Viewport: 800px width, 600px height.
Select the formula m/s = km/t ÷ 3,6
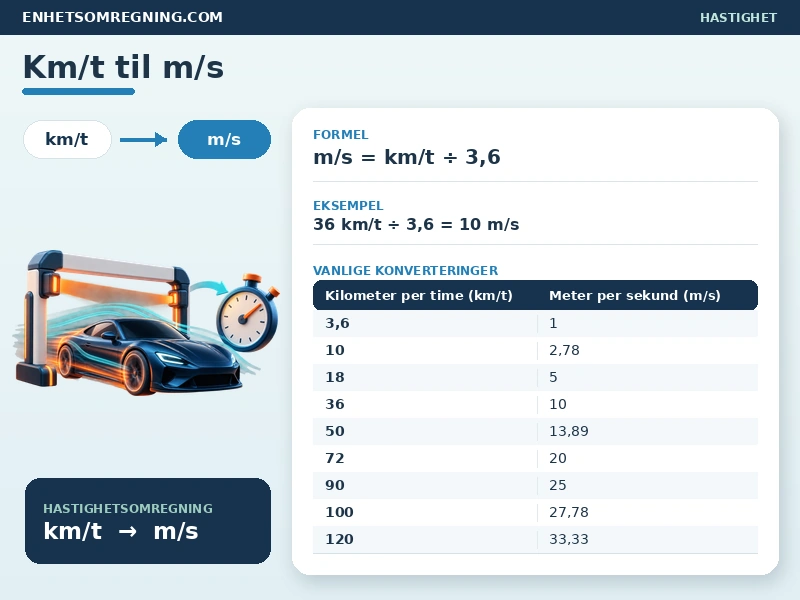(407, 157)
